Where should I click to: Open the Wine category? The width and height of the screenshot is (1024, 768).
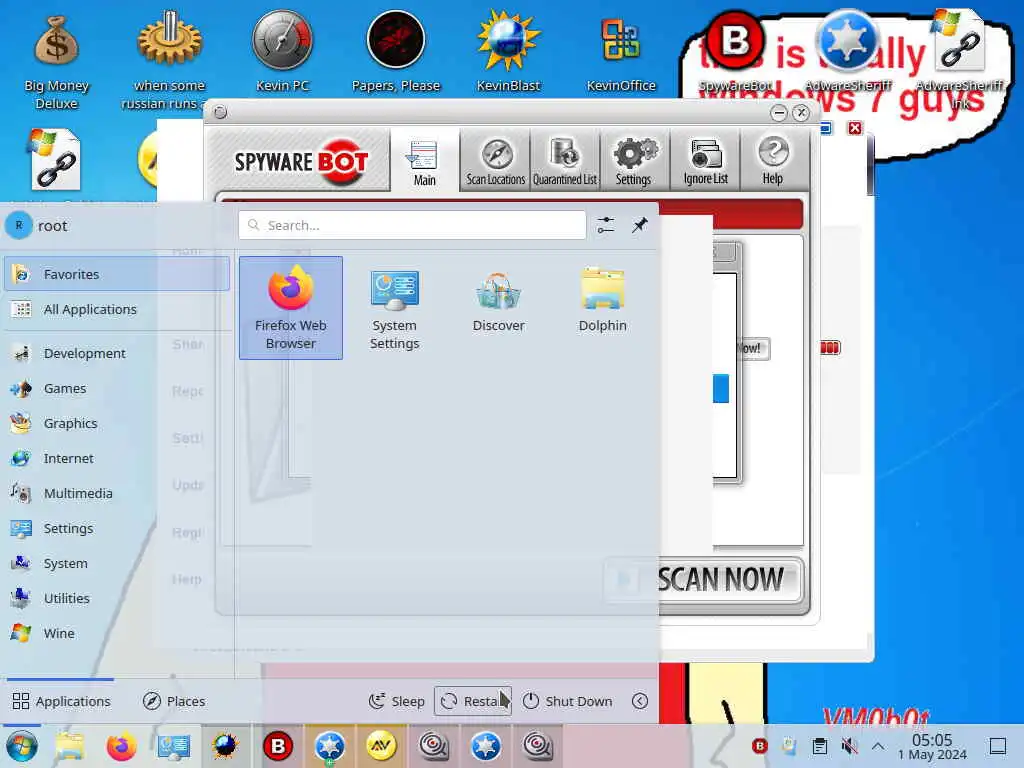[117, 633]
